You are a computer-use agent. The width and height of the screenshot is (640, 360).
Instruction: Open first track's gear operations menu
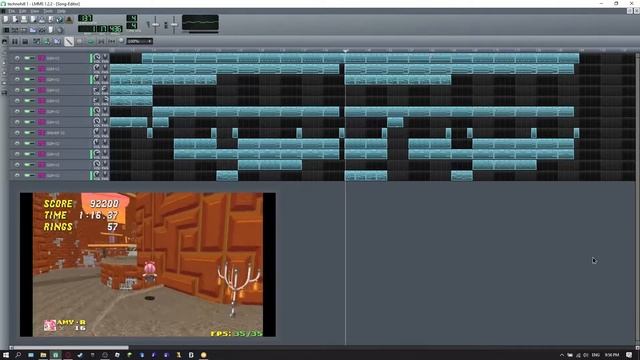pos(17,58)
